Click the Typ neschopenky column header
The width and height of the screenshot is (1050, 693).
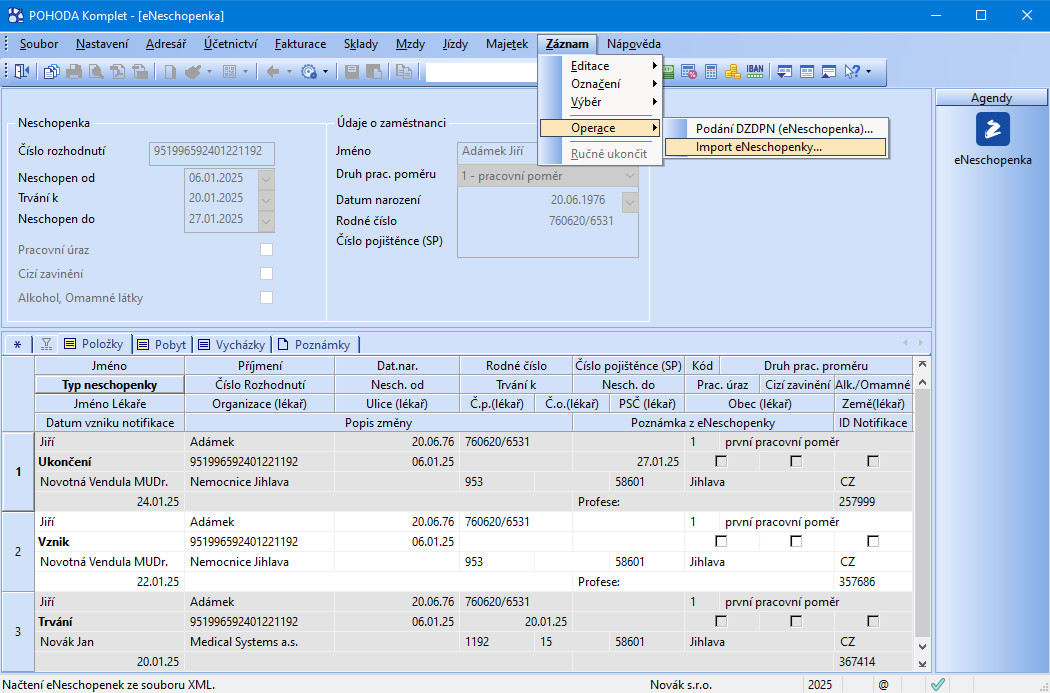click(109, 384)
